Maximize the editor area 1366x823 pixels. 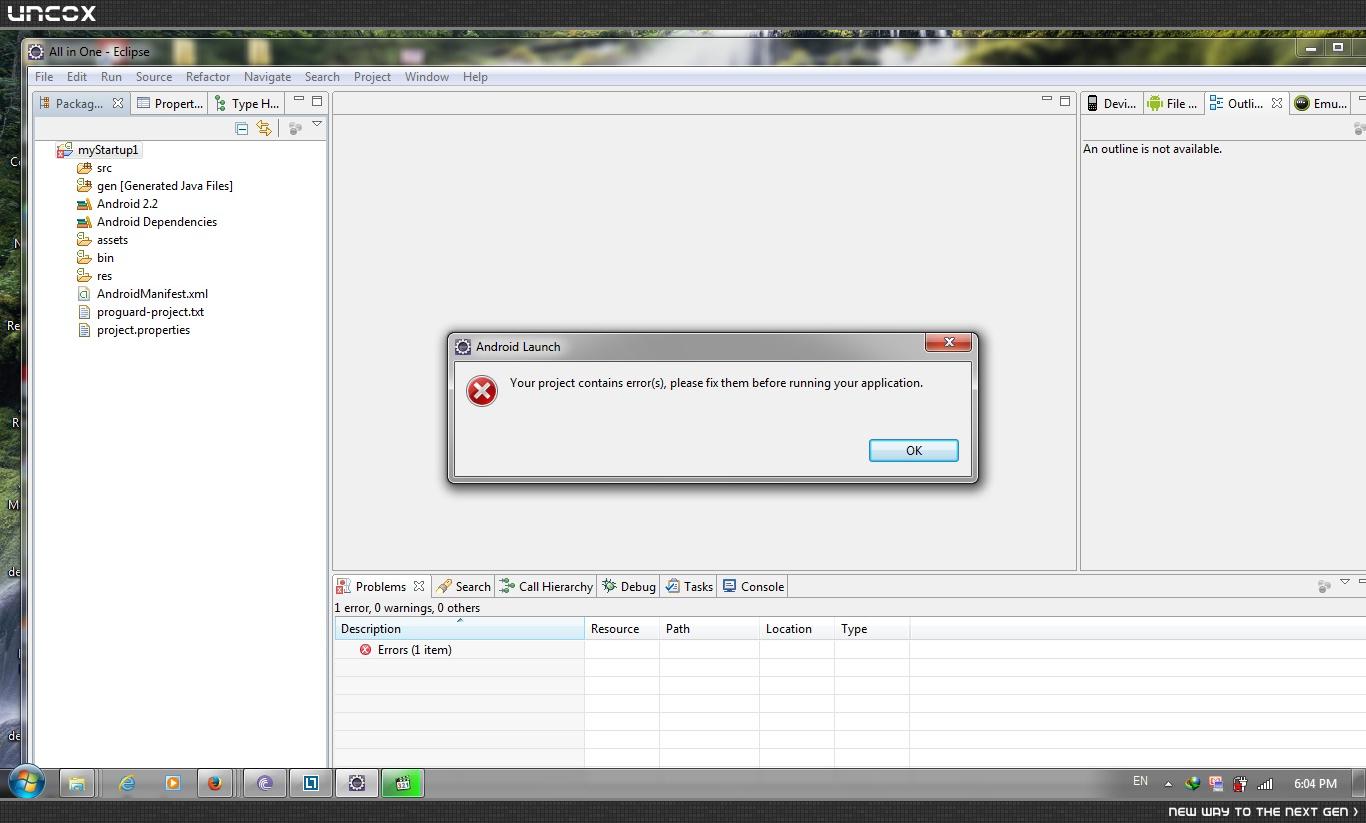point(1065,100)
